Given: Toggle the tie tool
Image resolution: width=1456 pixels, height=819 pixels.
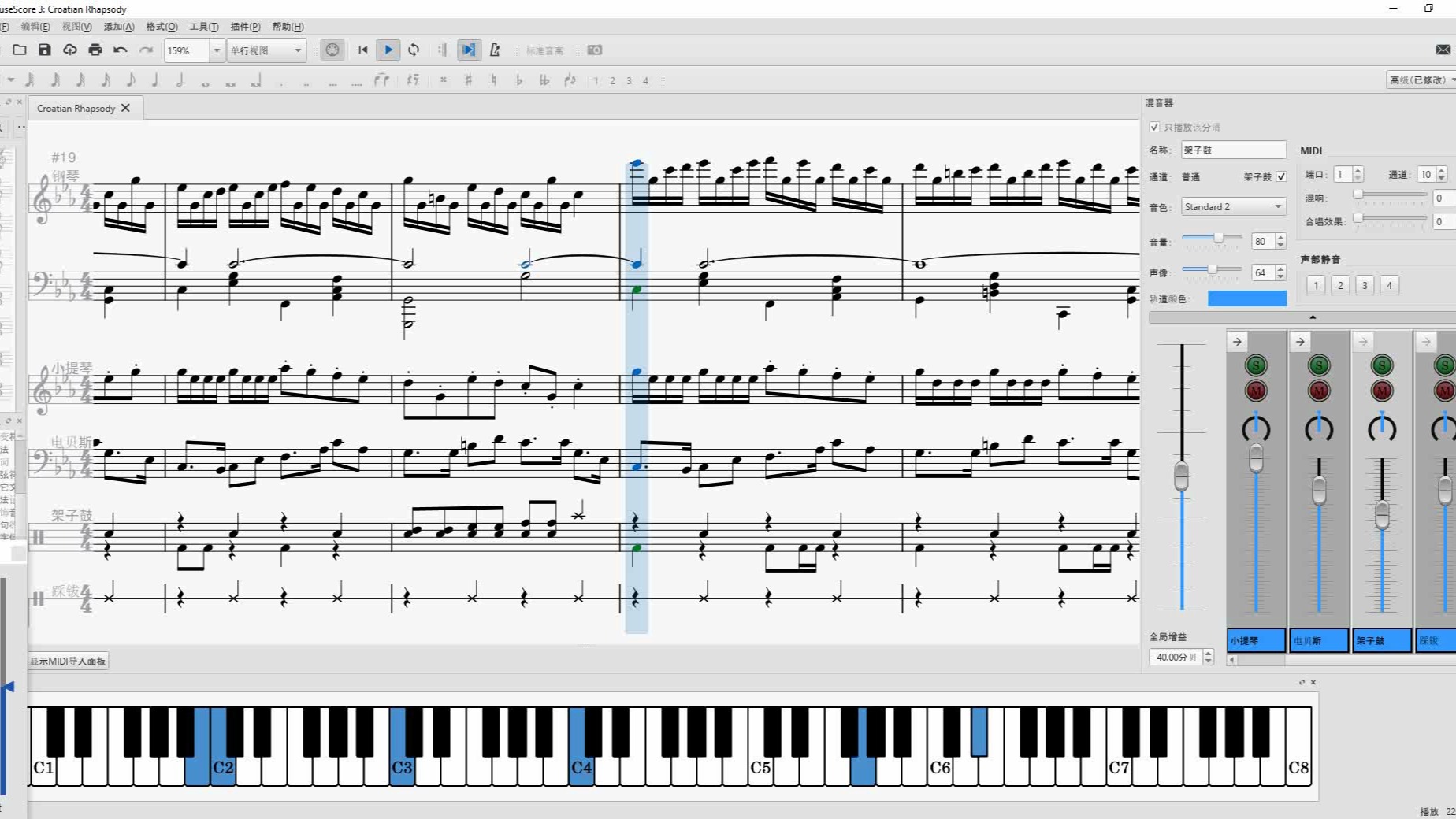Looking at the screenshot, I should coord(382,80).
